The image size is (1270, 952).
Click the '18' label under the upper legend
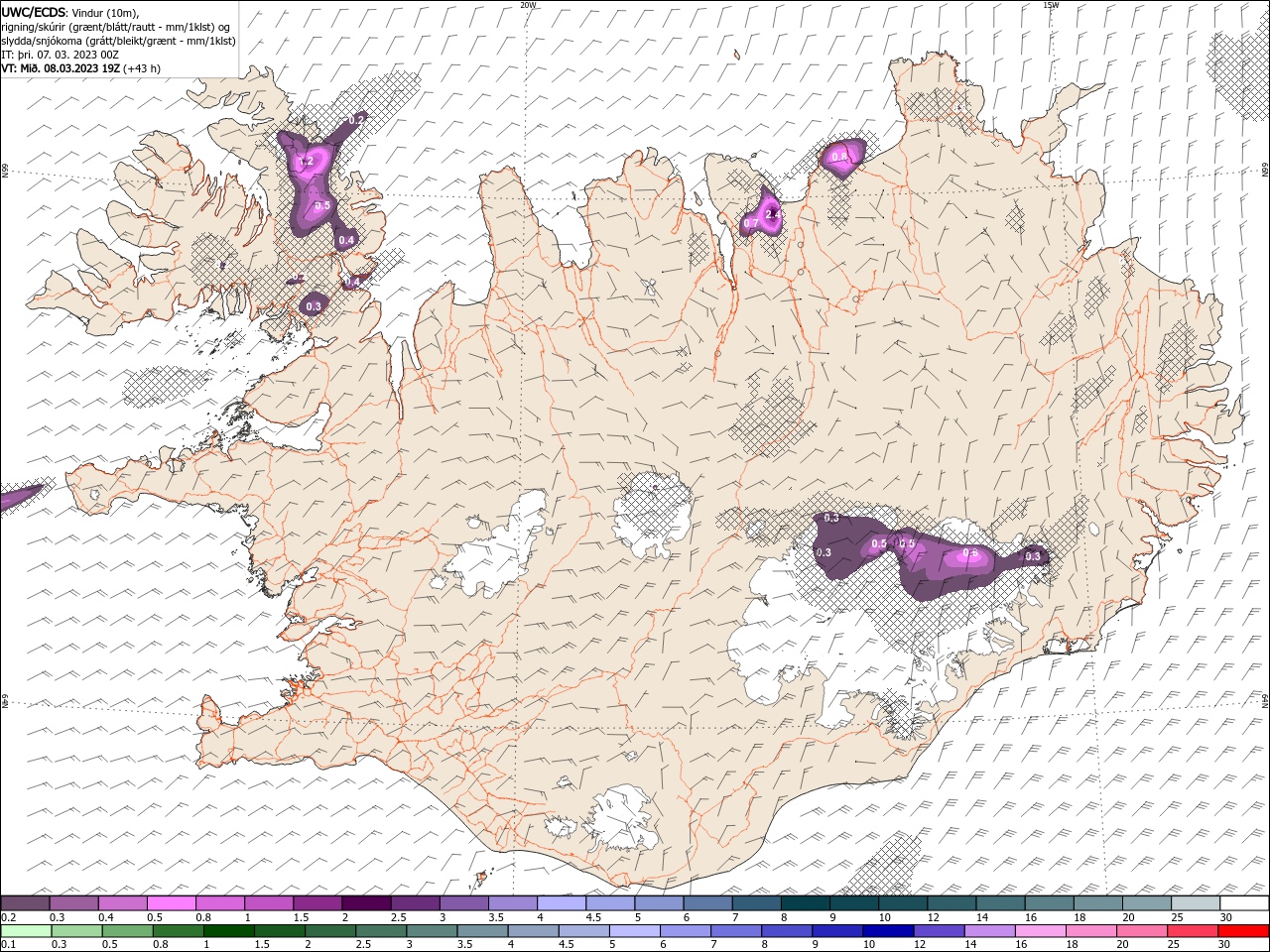point(1079,917)
